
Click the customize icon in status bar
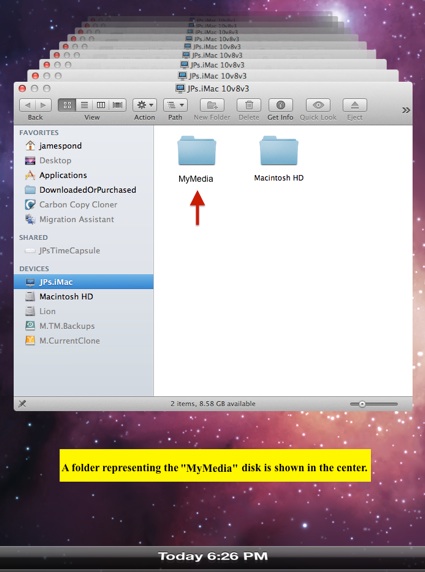22,403
